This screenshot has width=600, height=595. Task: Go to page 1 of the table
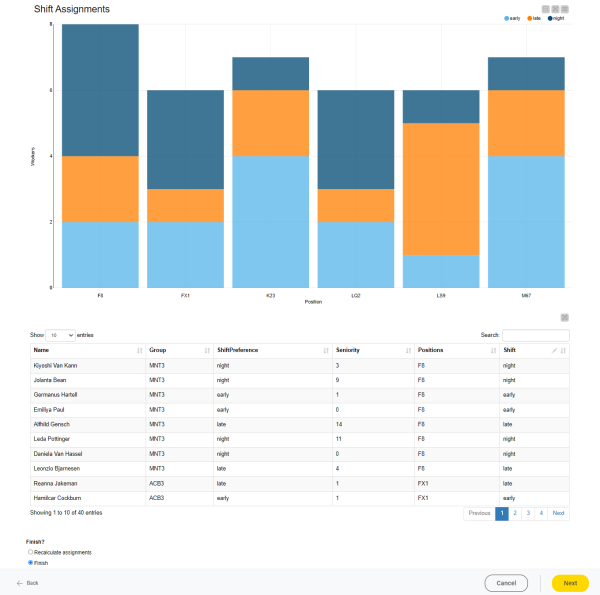pyautogui.click(x=502, y=513)
